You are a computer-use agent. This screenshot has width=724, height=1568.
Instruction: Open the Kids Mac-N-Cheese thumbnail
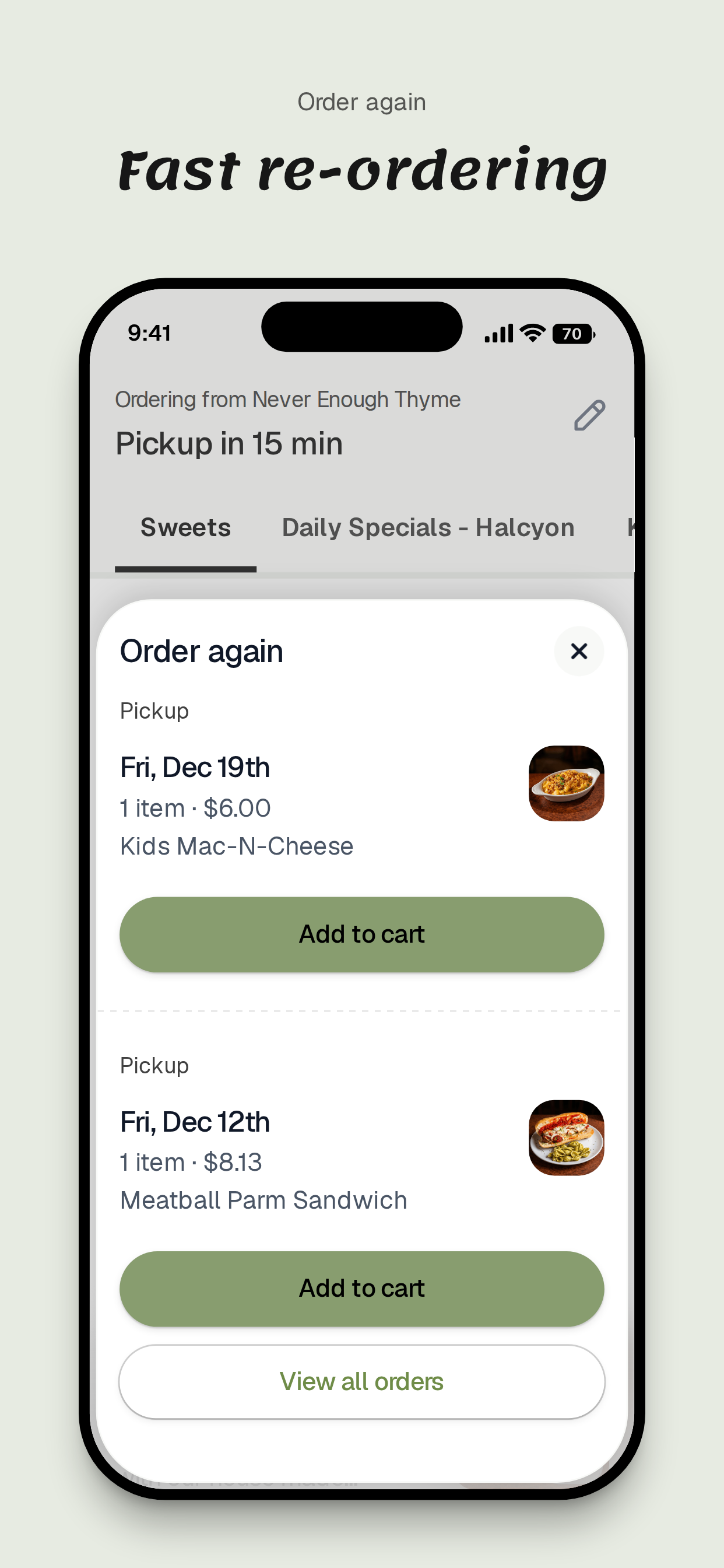click(567, 783)
